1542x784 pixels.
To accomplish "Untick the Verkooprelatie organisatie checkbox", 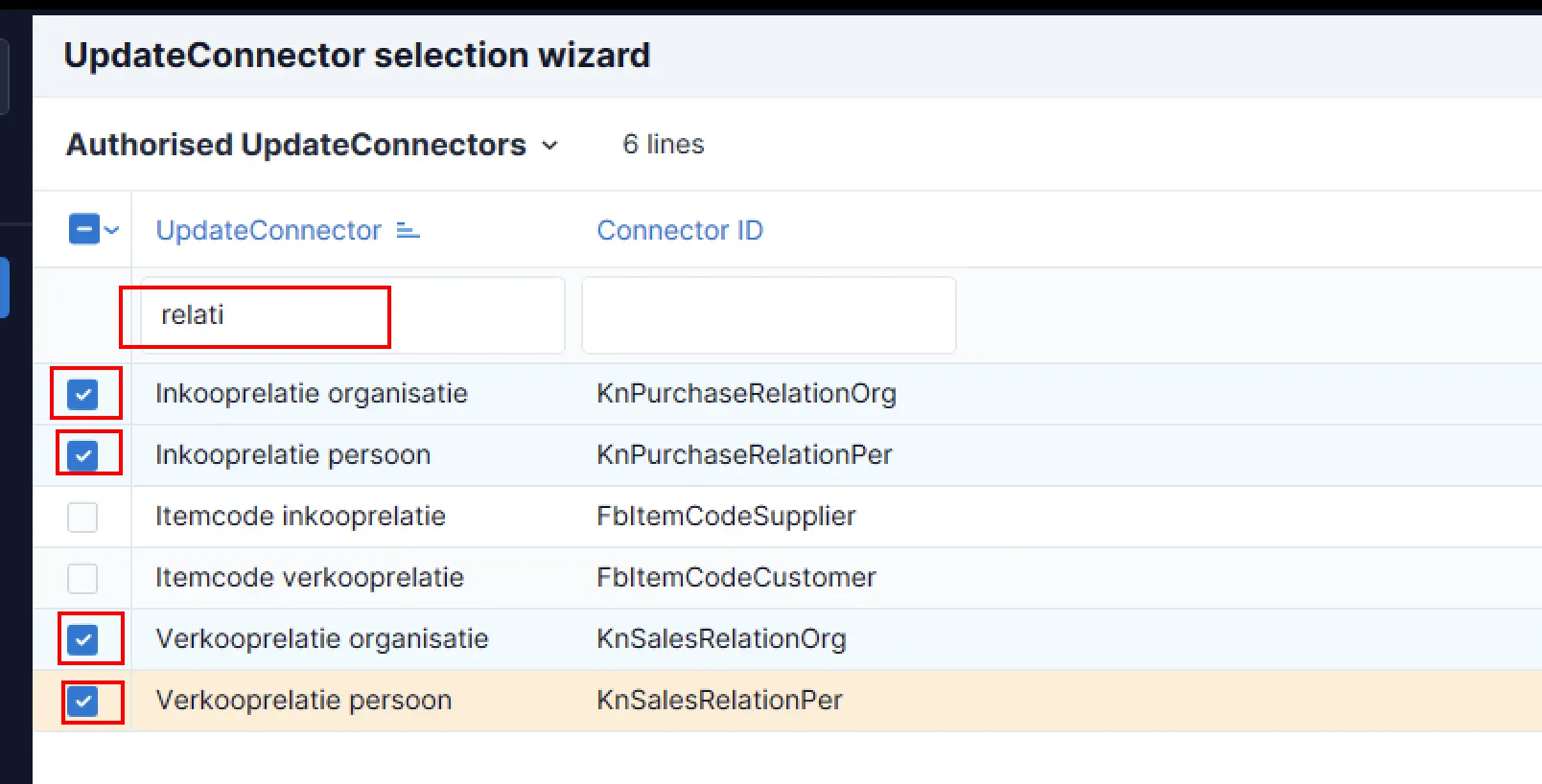I will click(x=83, y=639).
